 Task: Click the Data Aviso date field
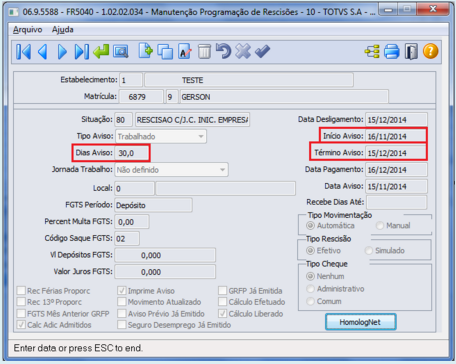[396, 186]
